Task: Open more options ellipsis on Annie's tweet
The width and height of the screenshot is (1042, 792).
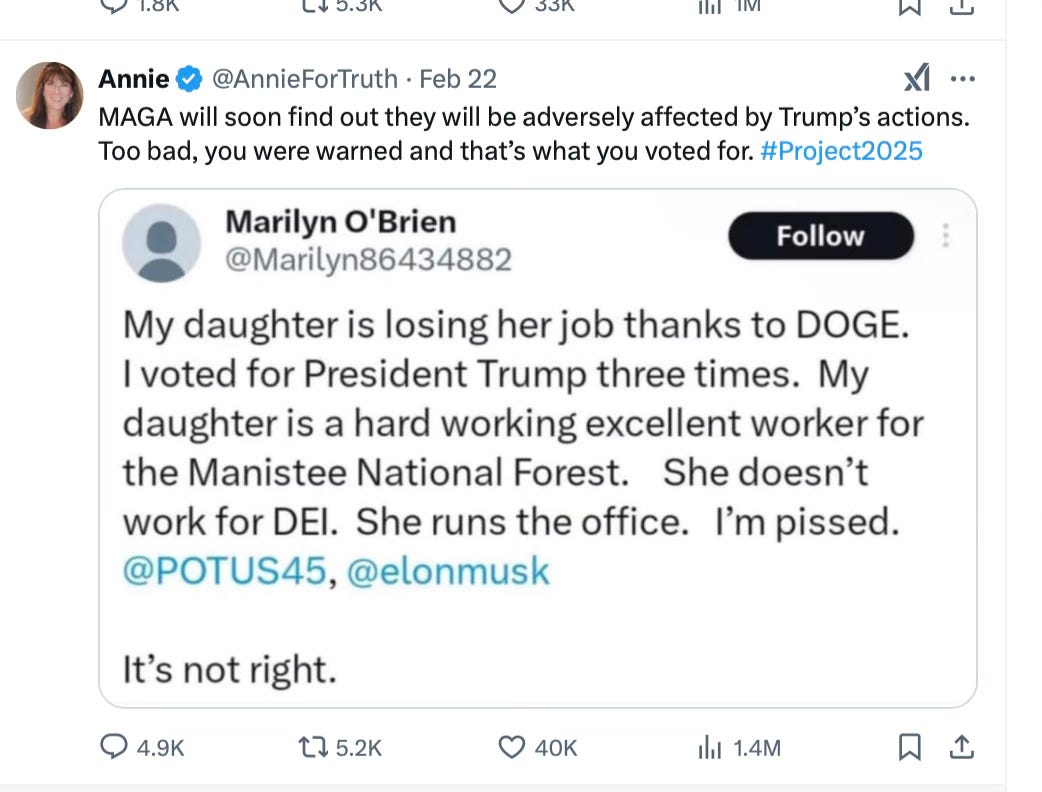Action: pos(962,78)
